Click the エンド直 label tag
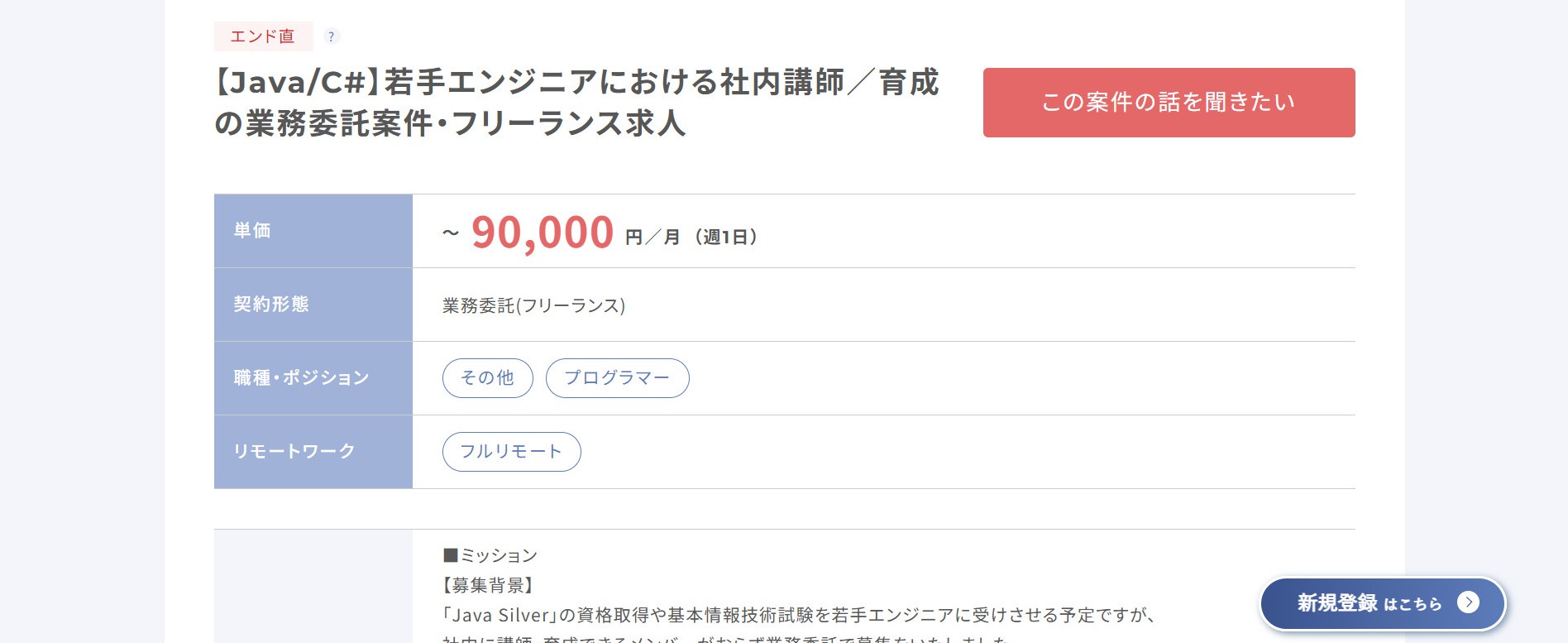 click(x=263, y=36)
